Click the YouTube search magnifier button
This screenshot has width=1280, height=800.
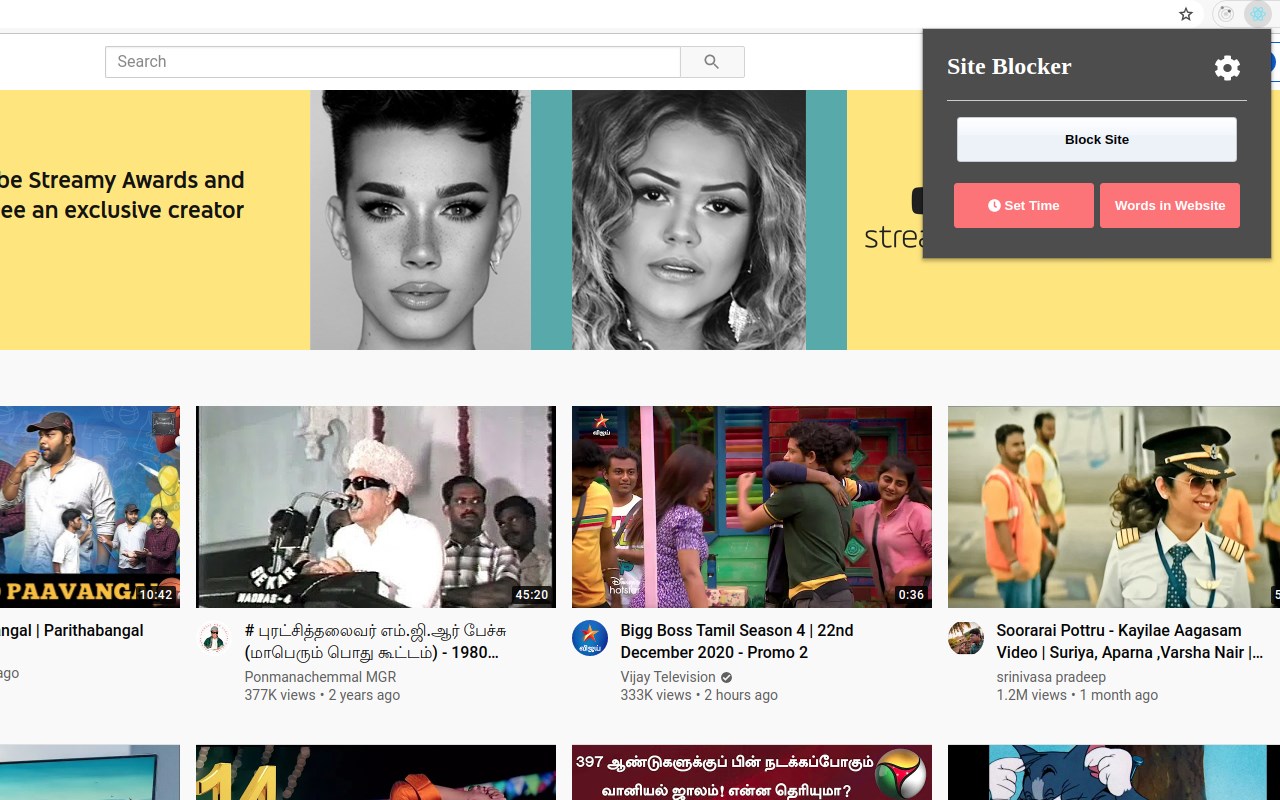[712, 62]
